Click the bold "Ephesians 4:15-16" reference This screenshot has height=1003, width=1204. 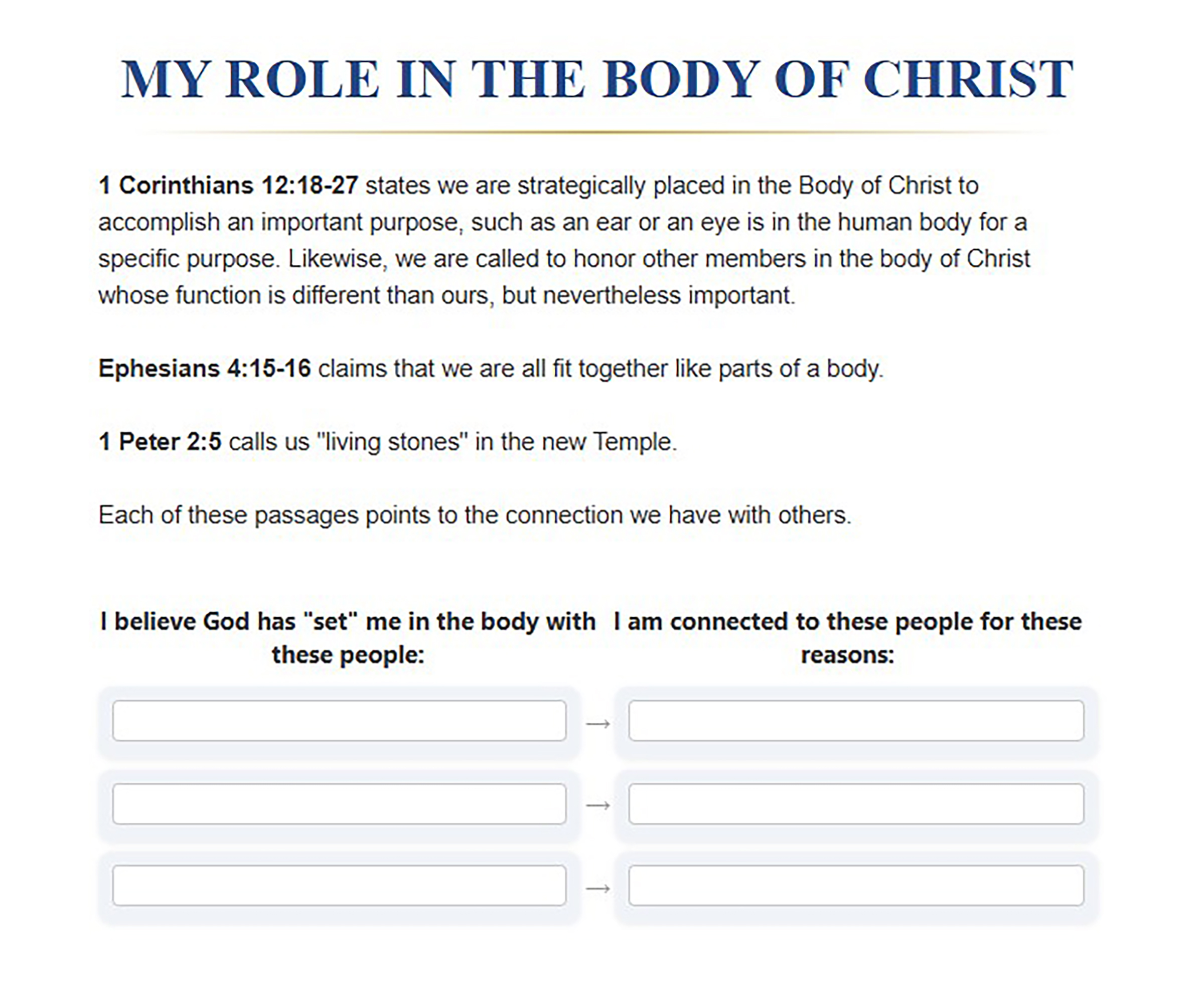point(205,369)
